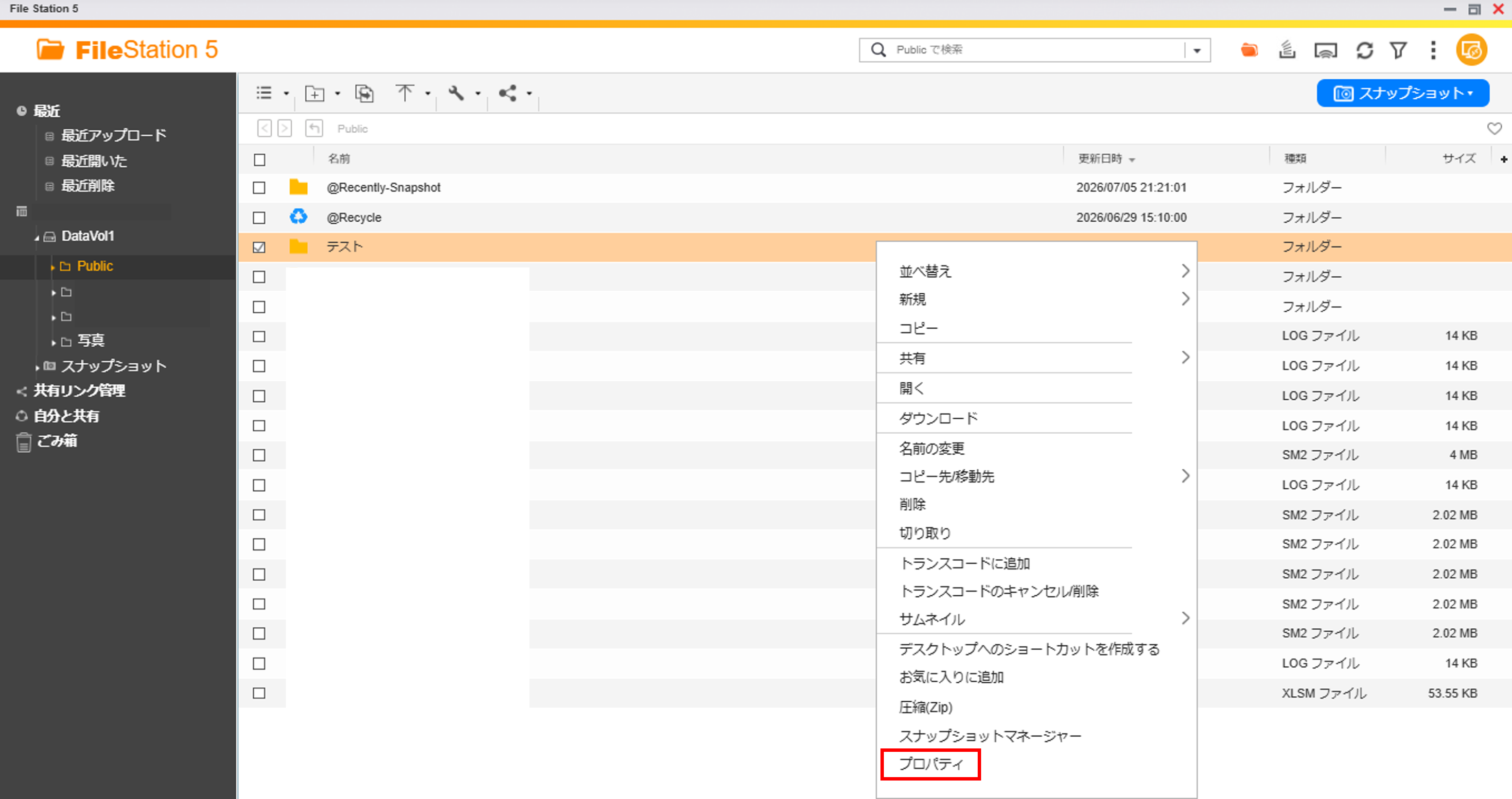Sort by the サイズ column header
Image resolution: width=1512 pixels, height=799 pixels.
pyautogui.click(x=1459, y=159)
